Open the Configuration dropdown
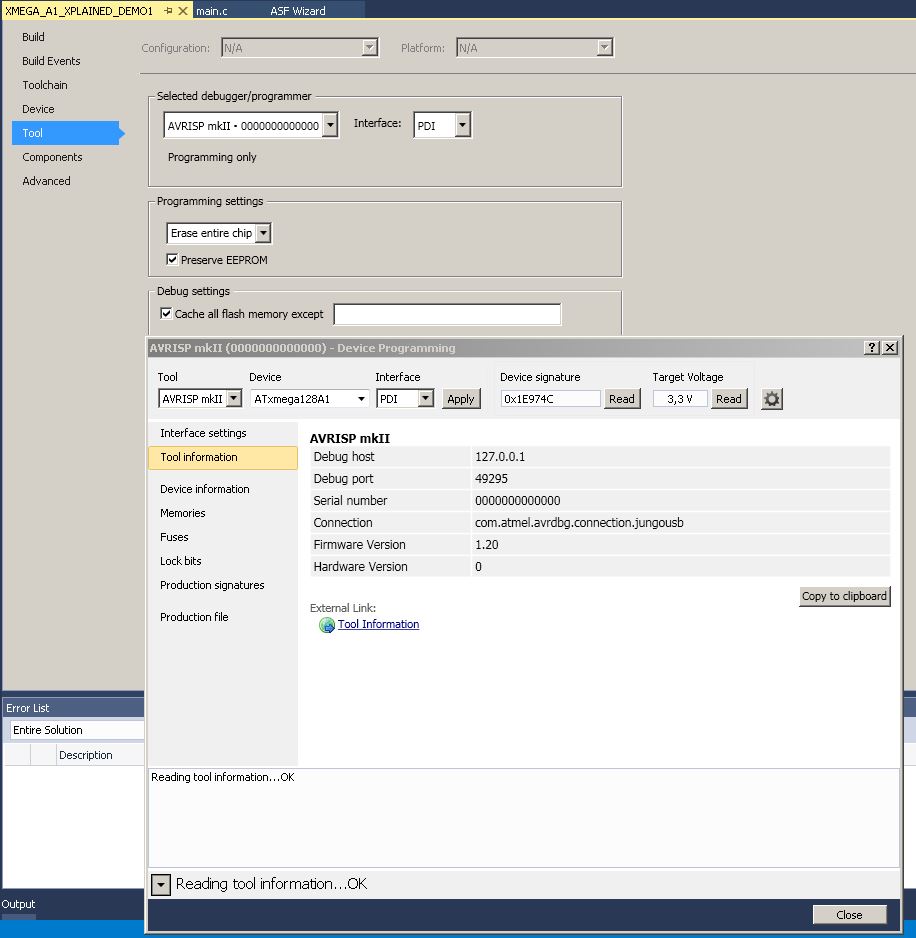 tap(300, 48)
